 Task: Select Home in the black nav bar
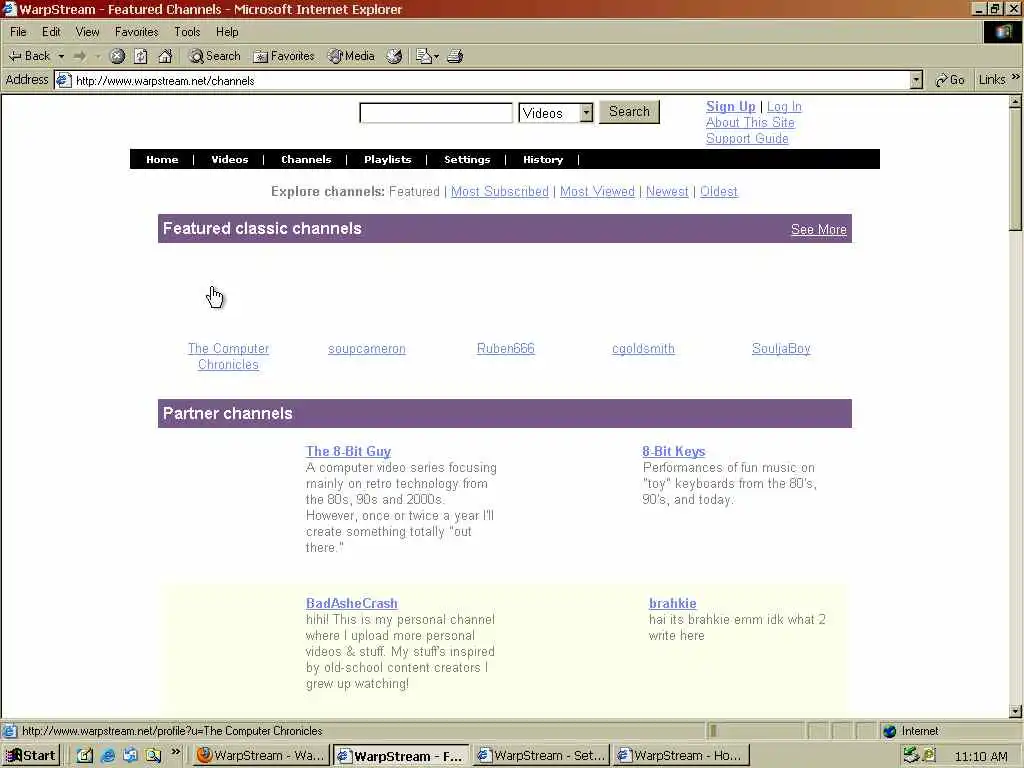tap(162, 159)
